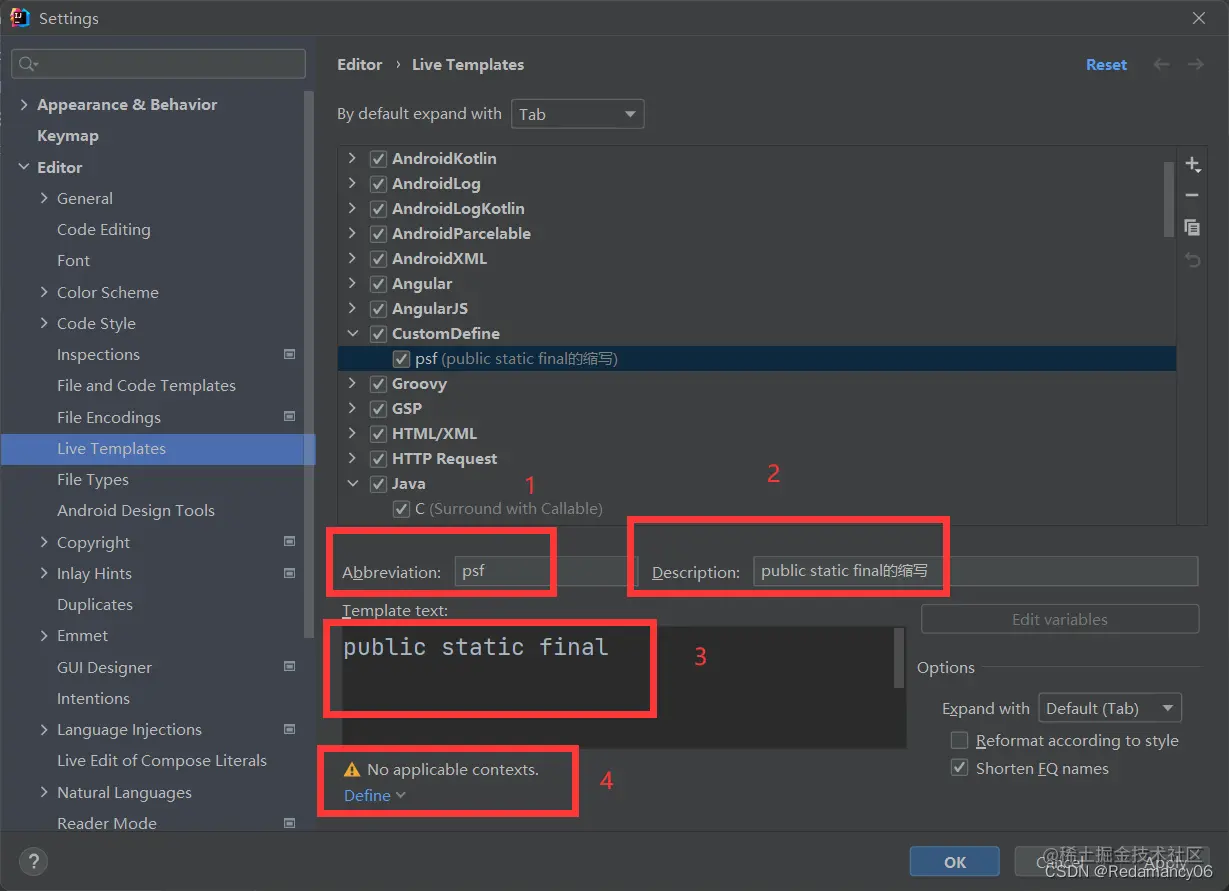
Task: Click project-level icon beside Language Injections
Action: tap(290, 729)
